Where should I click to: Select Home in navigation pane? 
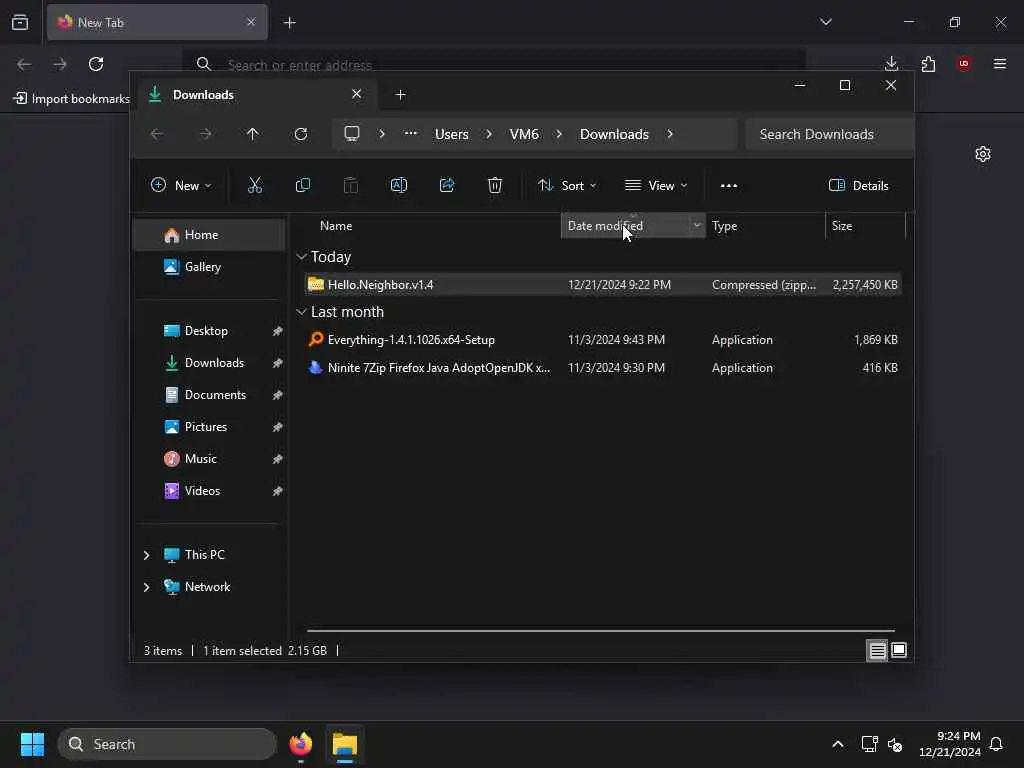(209, 235)
